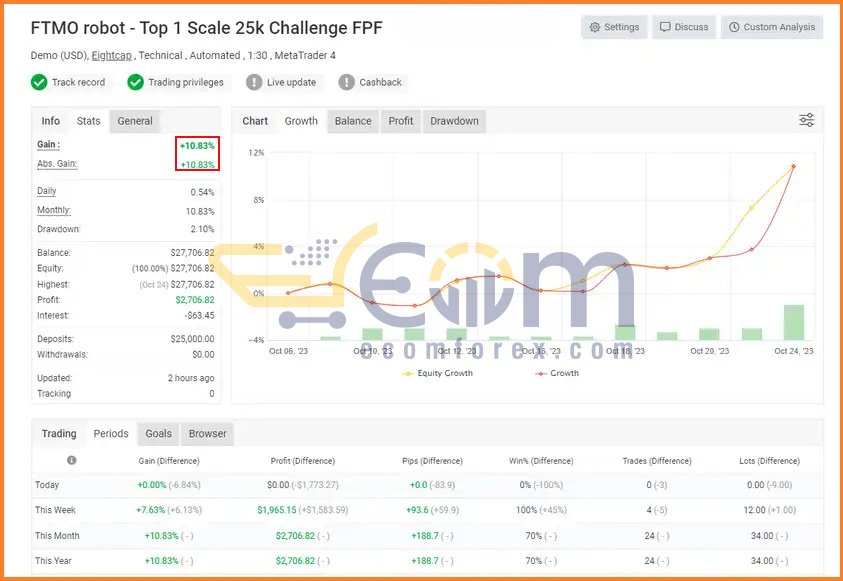The image size is (843, 581).
Task: Select the Growth chart tab
Action: pyautogui.click(x=301, y=121)
